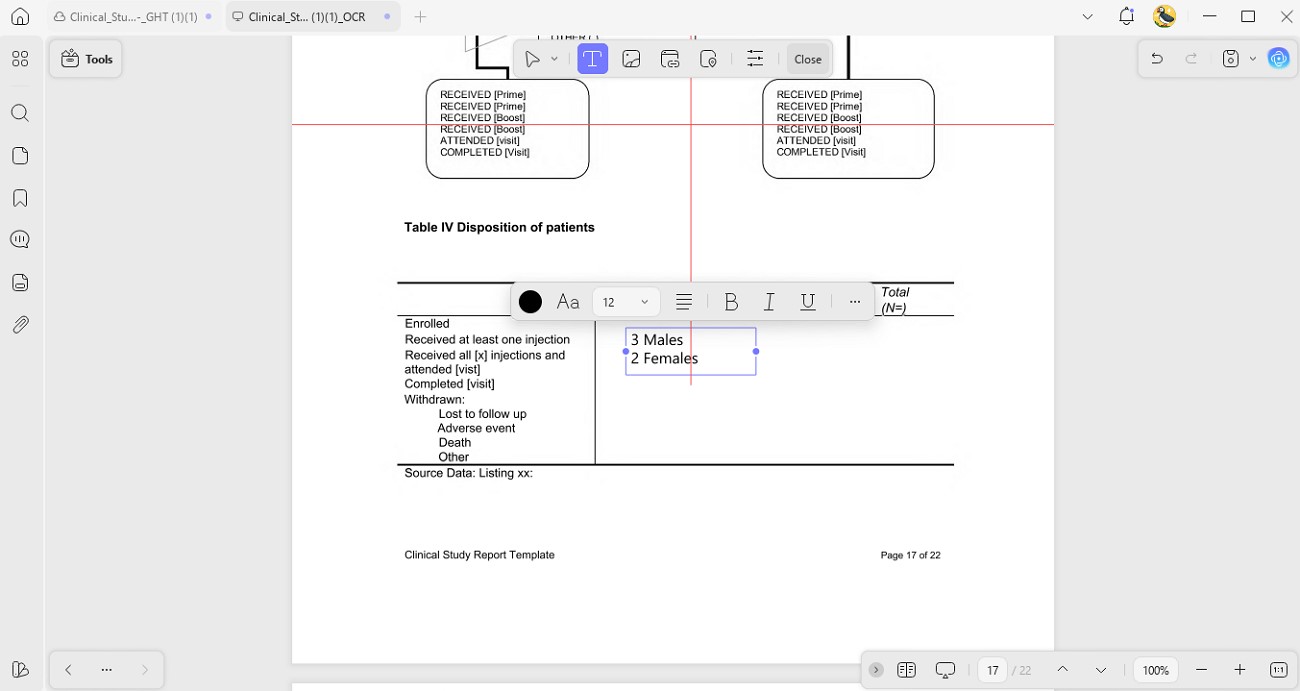Redo the last action
The height and width of the screenshot is (691, 1300).
coord(1191,59)
